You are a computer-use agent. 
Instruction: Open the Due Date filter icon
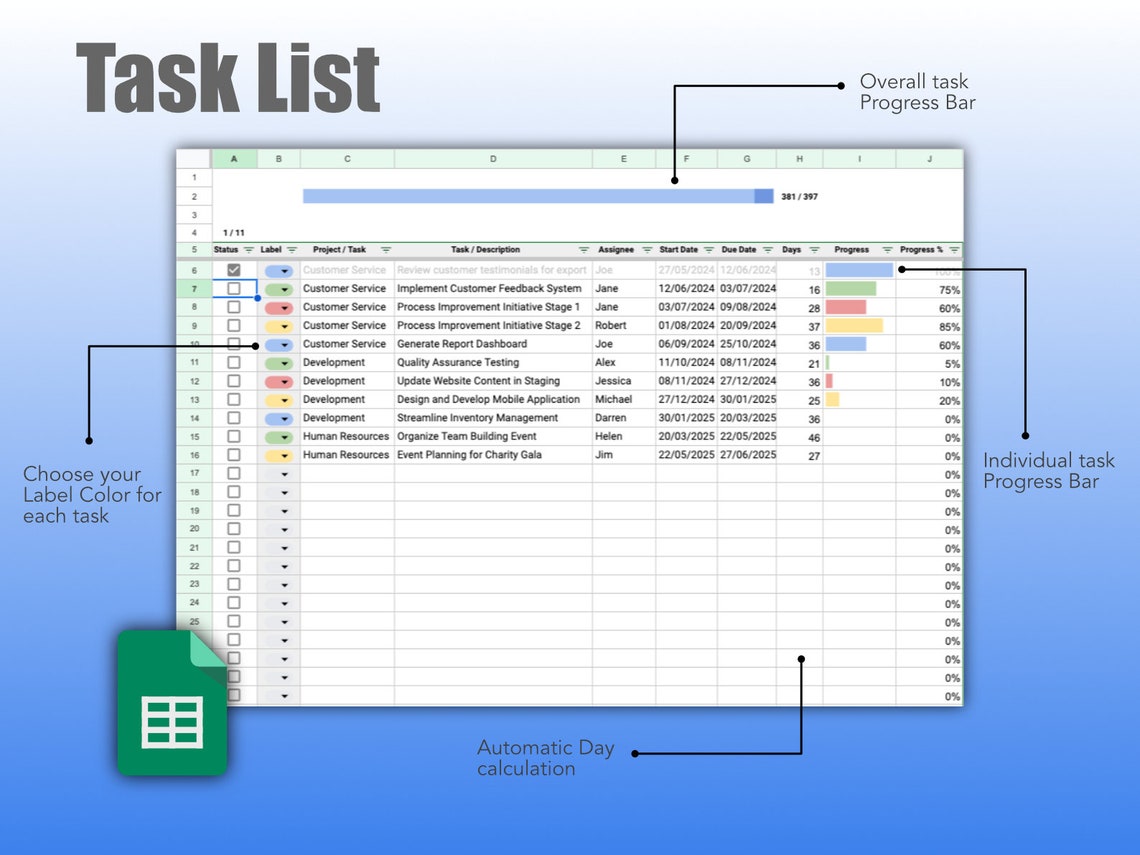click(767, 250)
